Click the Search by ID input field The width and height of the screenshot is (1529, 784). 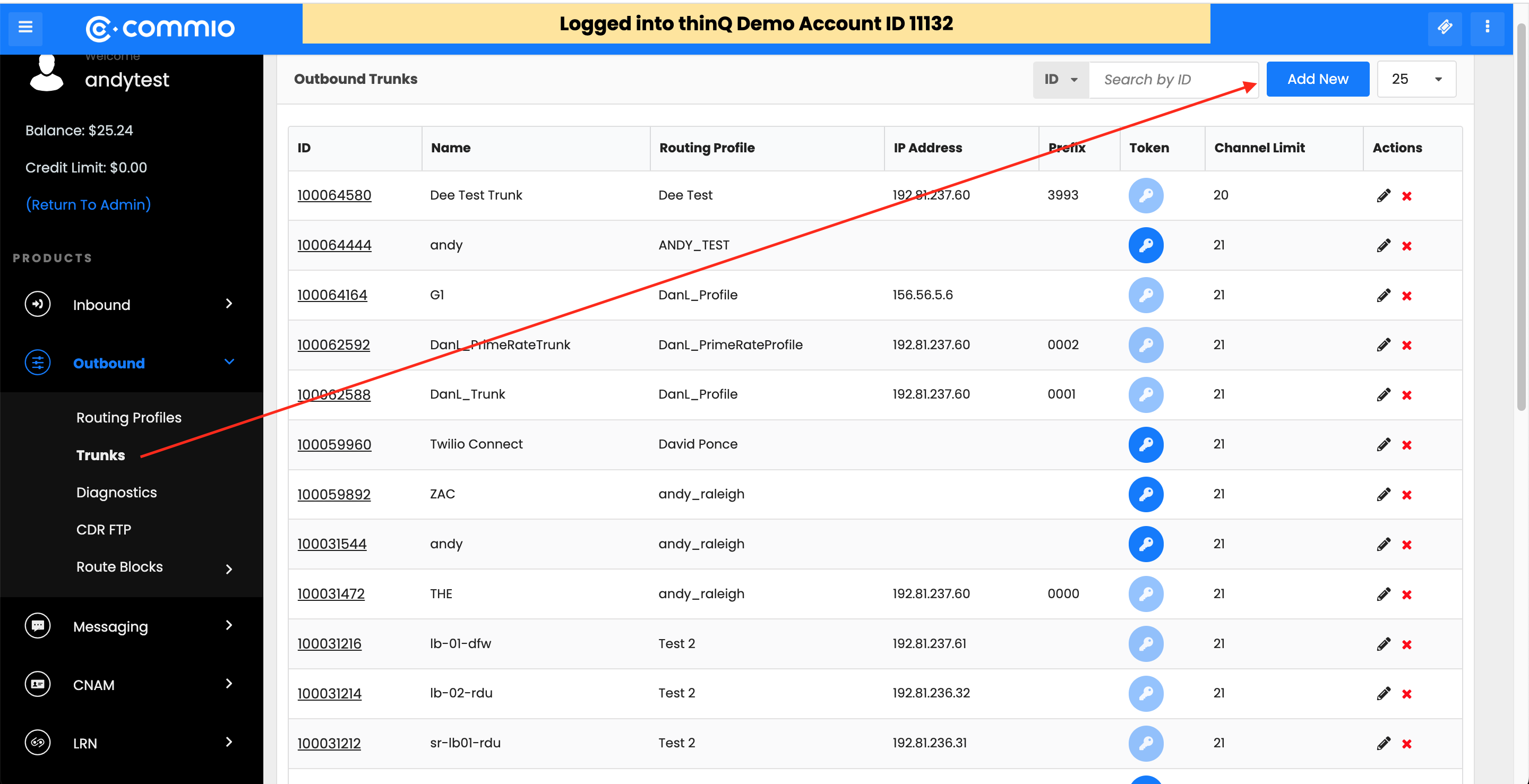coord(1175,78)
